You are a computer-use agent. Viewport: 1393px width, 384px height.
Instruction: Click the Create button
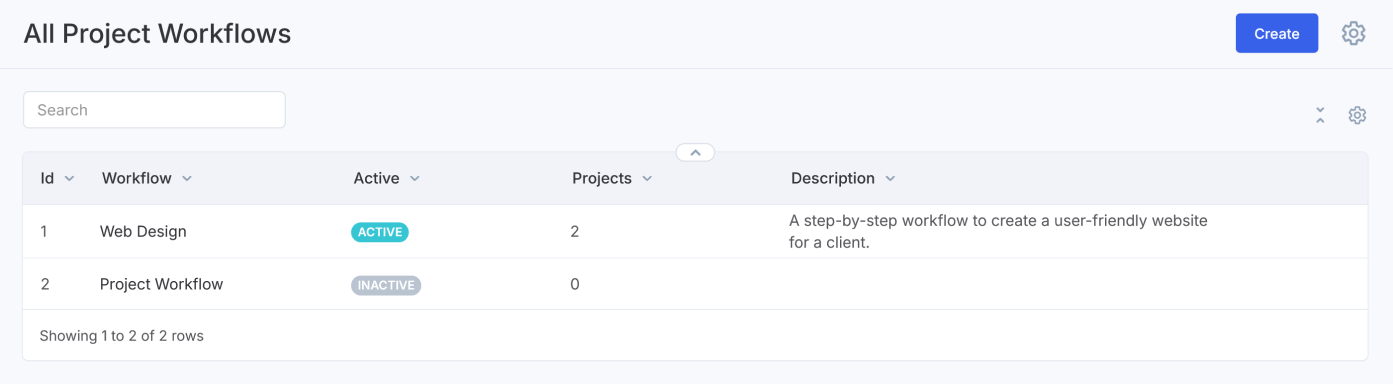click(x=1277, y=33)
